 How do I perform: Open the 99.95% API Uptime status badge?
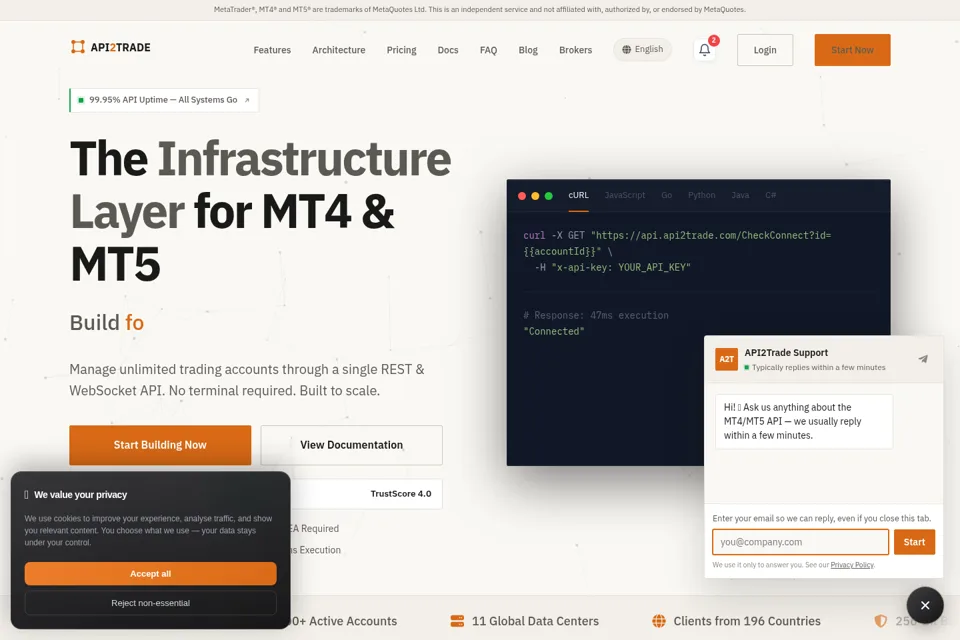coord(164,100)
